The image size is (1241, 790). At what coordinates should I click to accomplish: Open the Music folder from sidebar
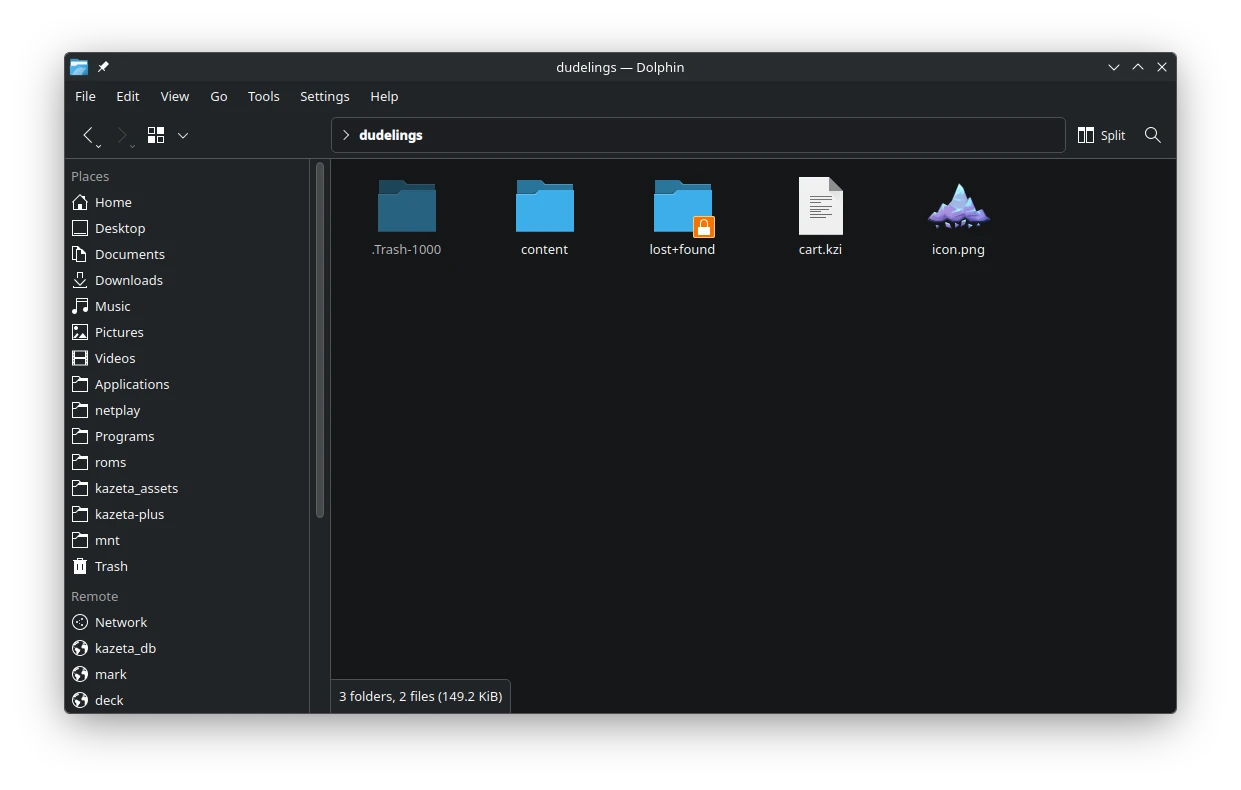click(x=111, y=306)
